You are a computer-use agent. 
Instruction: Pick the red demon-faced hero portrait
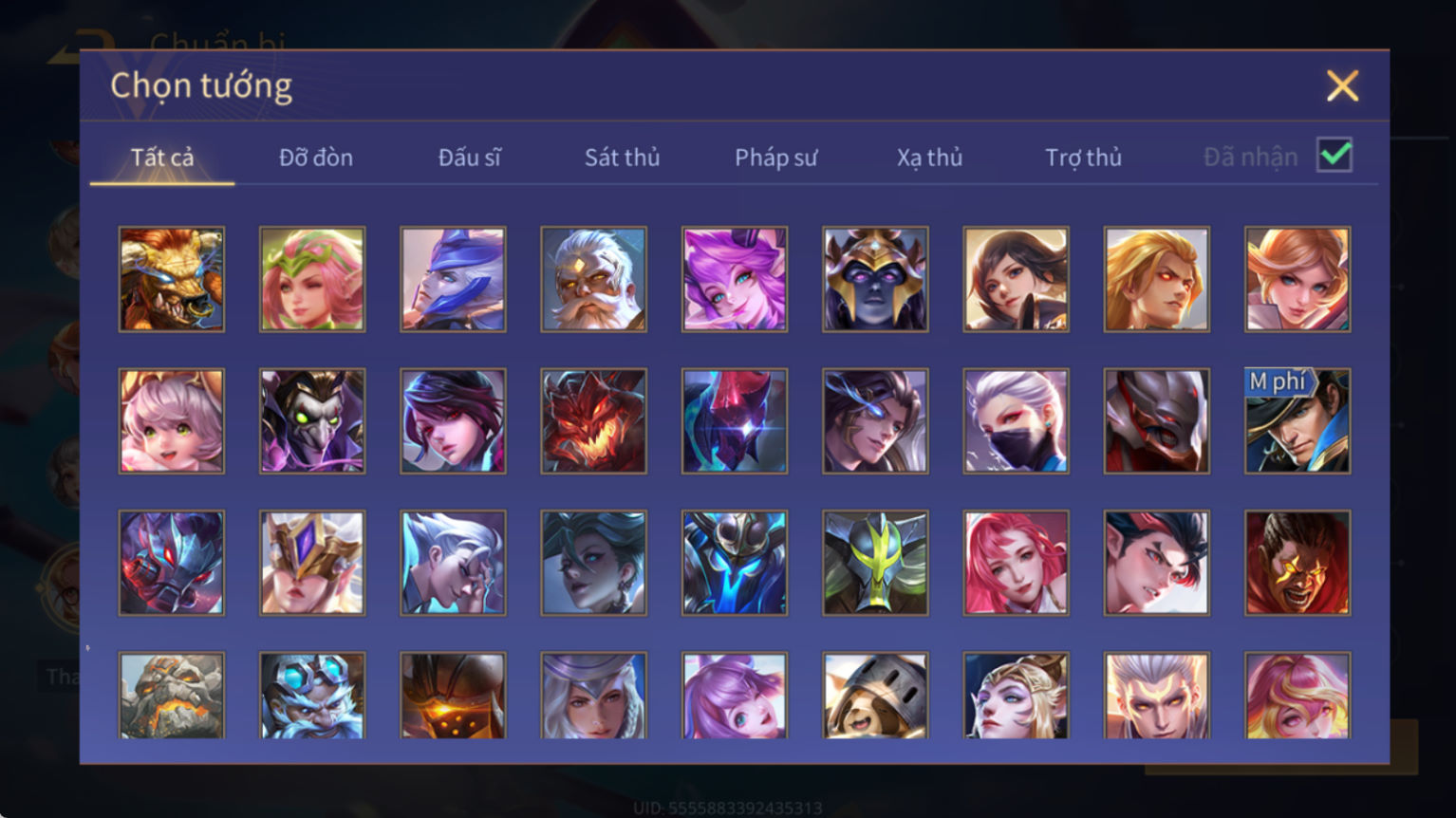(x=593, y=421)
